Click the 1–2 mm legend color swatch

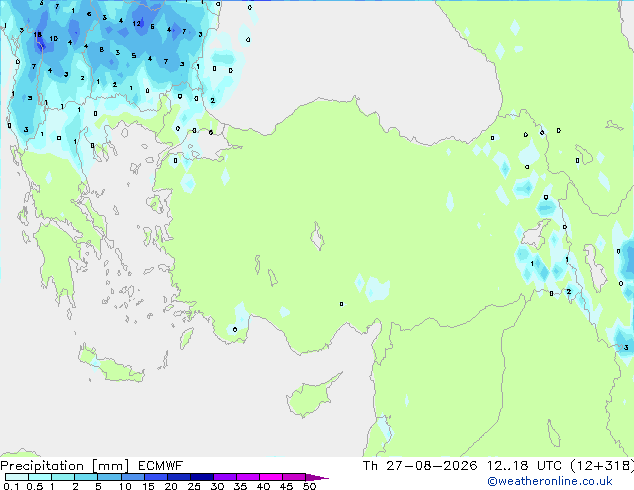pos(63,477)
